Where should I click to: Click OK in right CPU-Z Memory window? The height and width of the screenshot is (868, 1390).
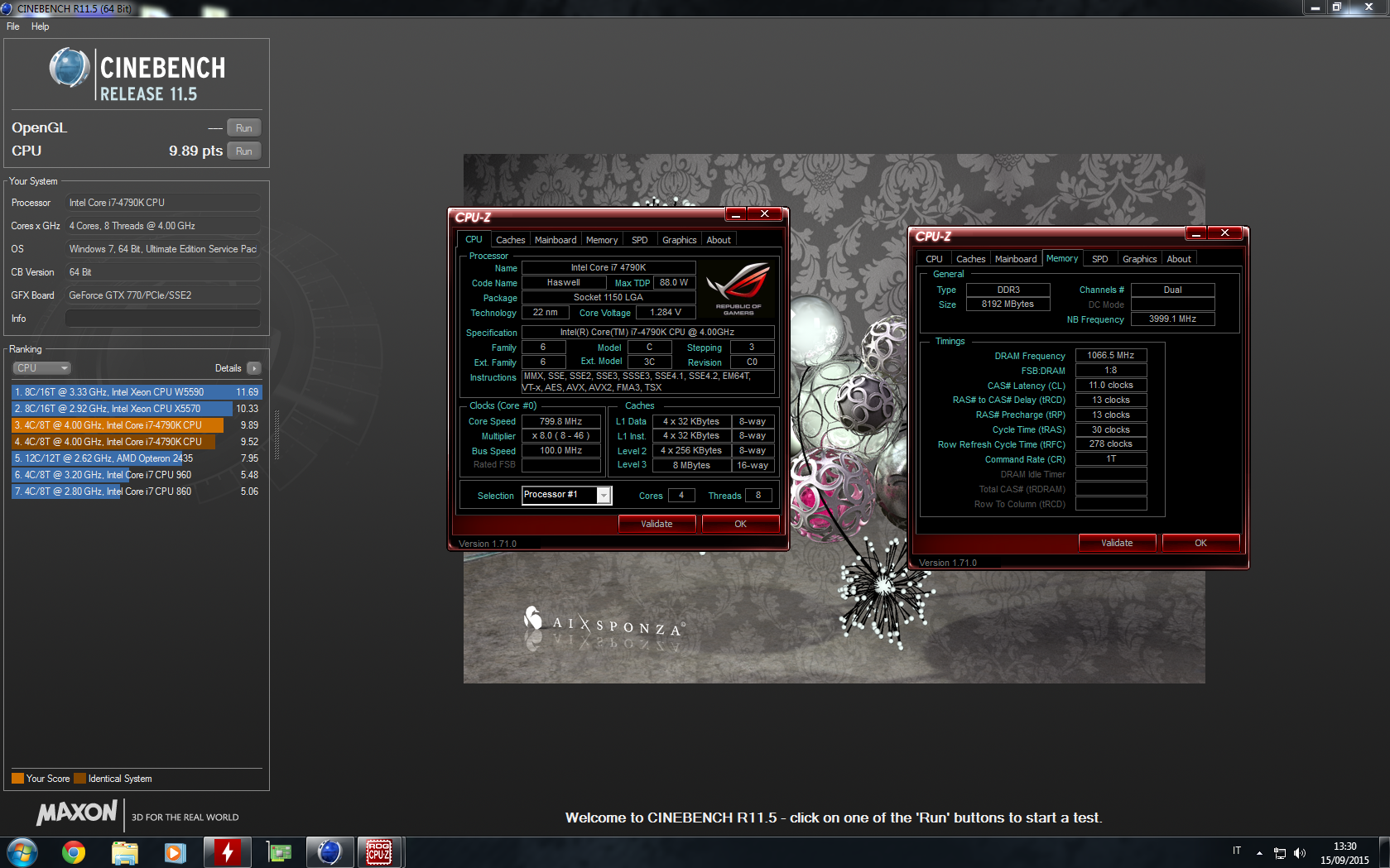click(1200, 543)
